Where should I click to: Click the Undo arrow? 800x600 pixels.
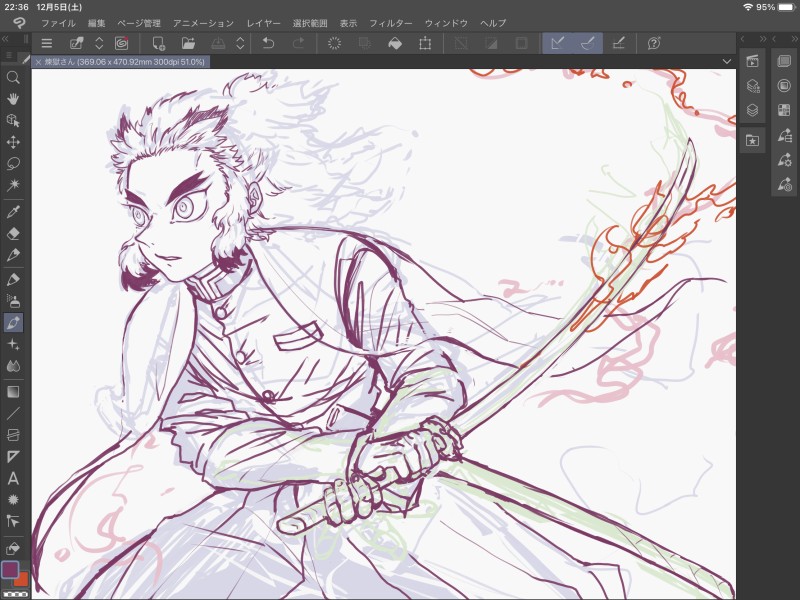pos(268,43)
